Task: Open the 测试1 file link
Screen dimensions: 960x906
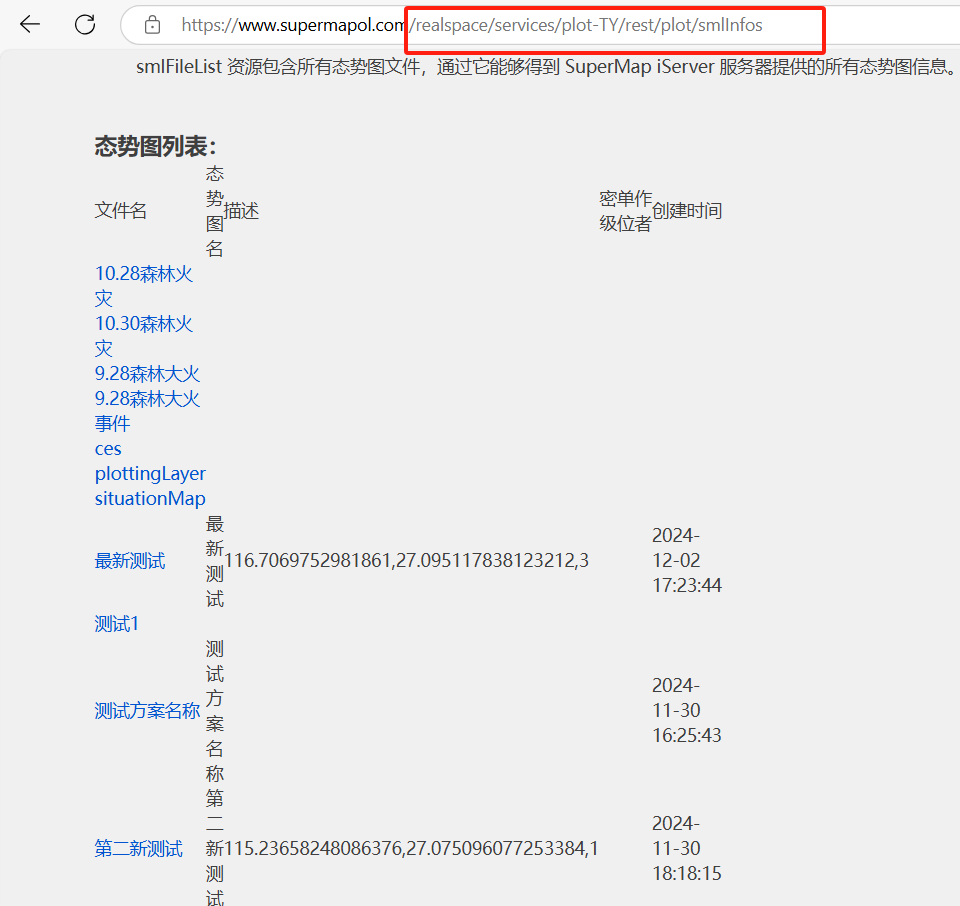Action: tap(117, 624)
